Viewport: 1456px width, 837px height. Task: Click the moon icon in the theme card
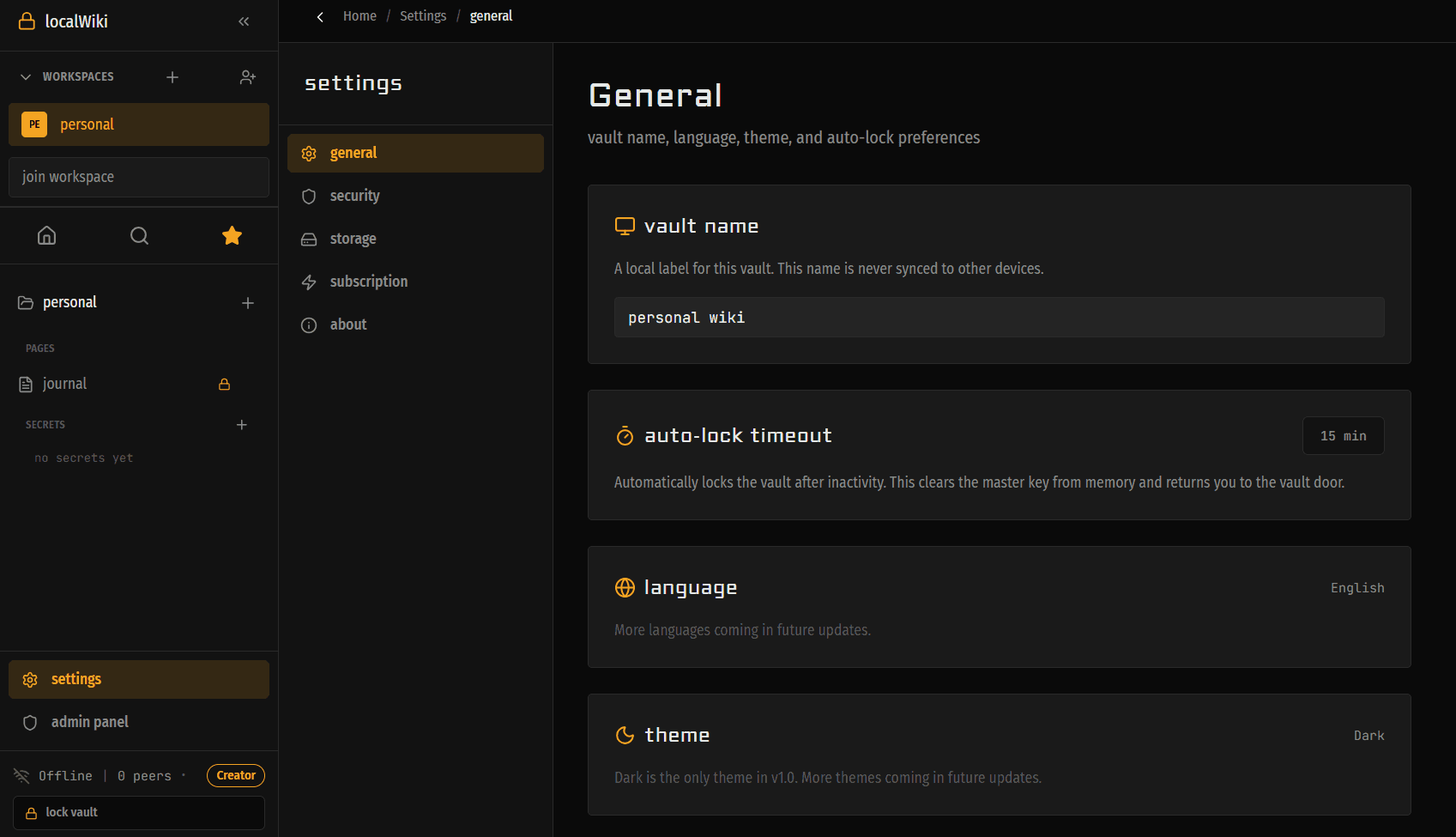[x=625, y=735]
